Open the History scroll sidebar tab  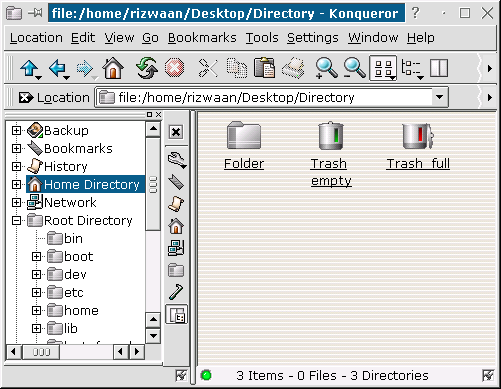pos(176,204)
